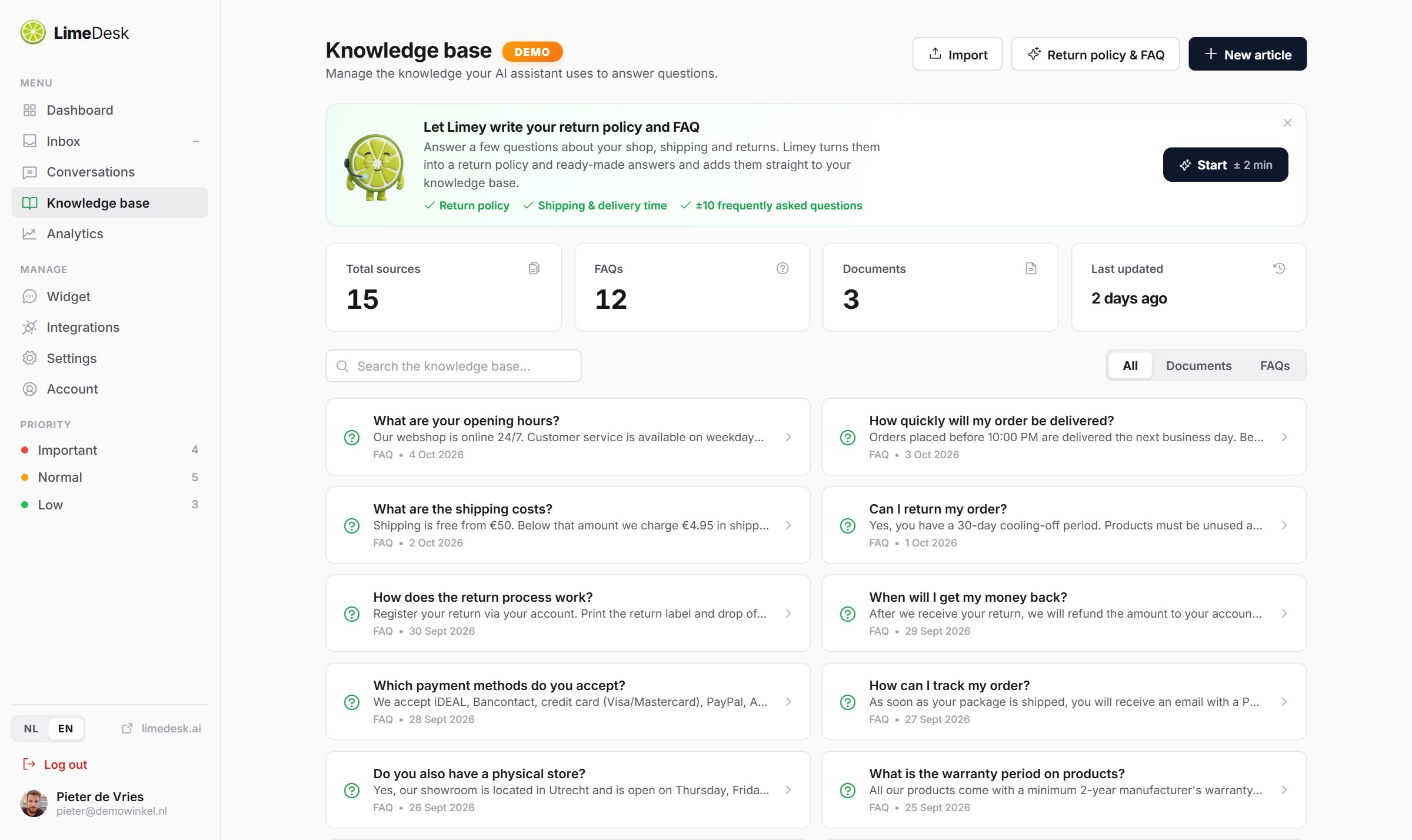
Task: Open the Widget chat bubble icon
Action: click(29, 296)
